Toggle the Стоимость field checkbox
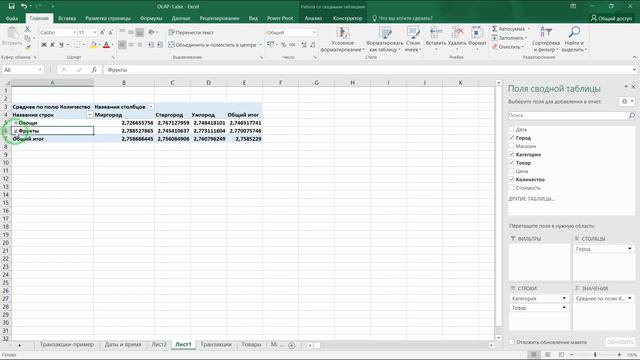 [x=511, y=188]
